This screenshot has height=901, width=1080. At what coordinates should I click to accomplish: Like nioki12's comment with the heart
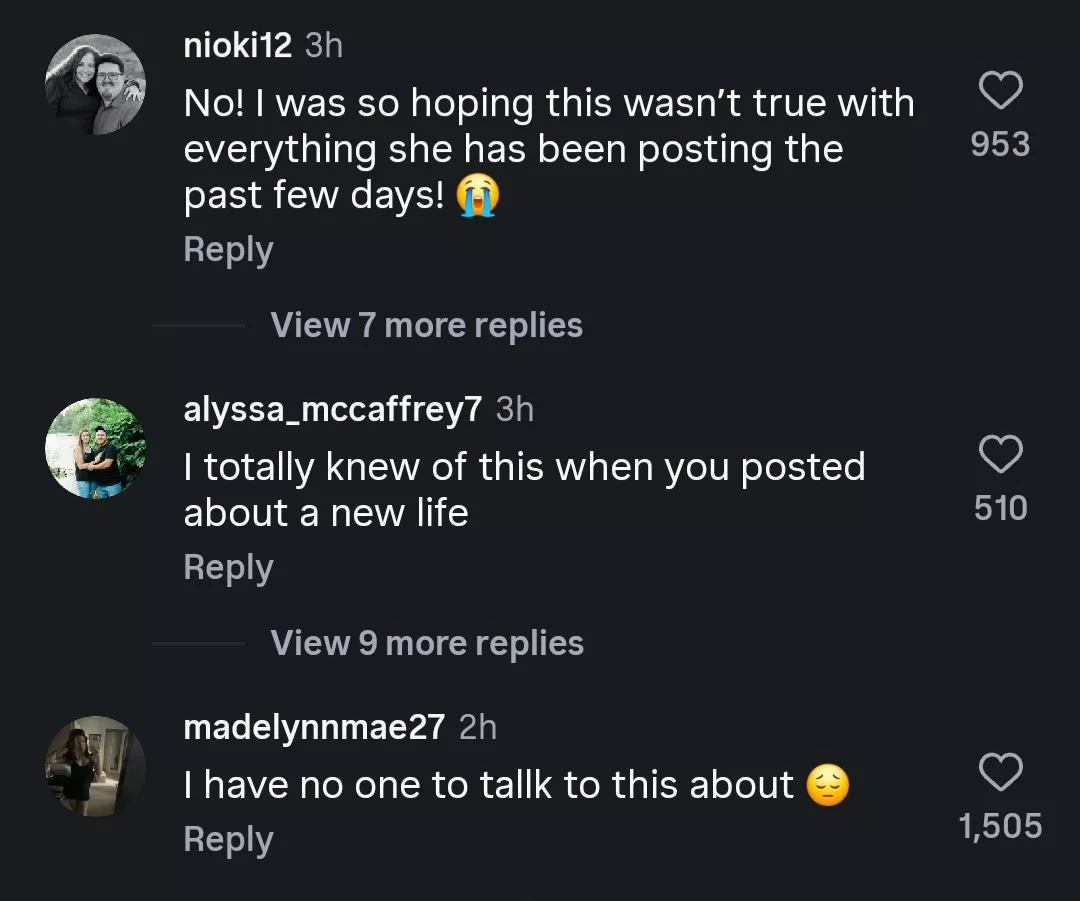(1000, 90)
